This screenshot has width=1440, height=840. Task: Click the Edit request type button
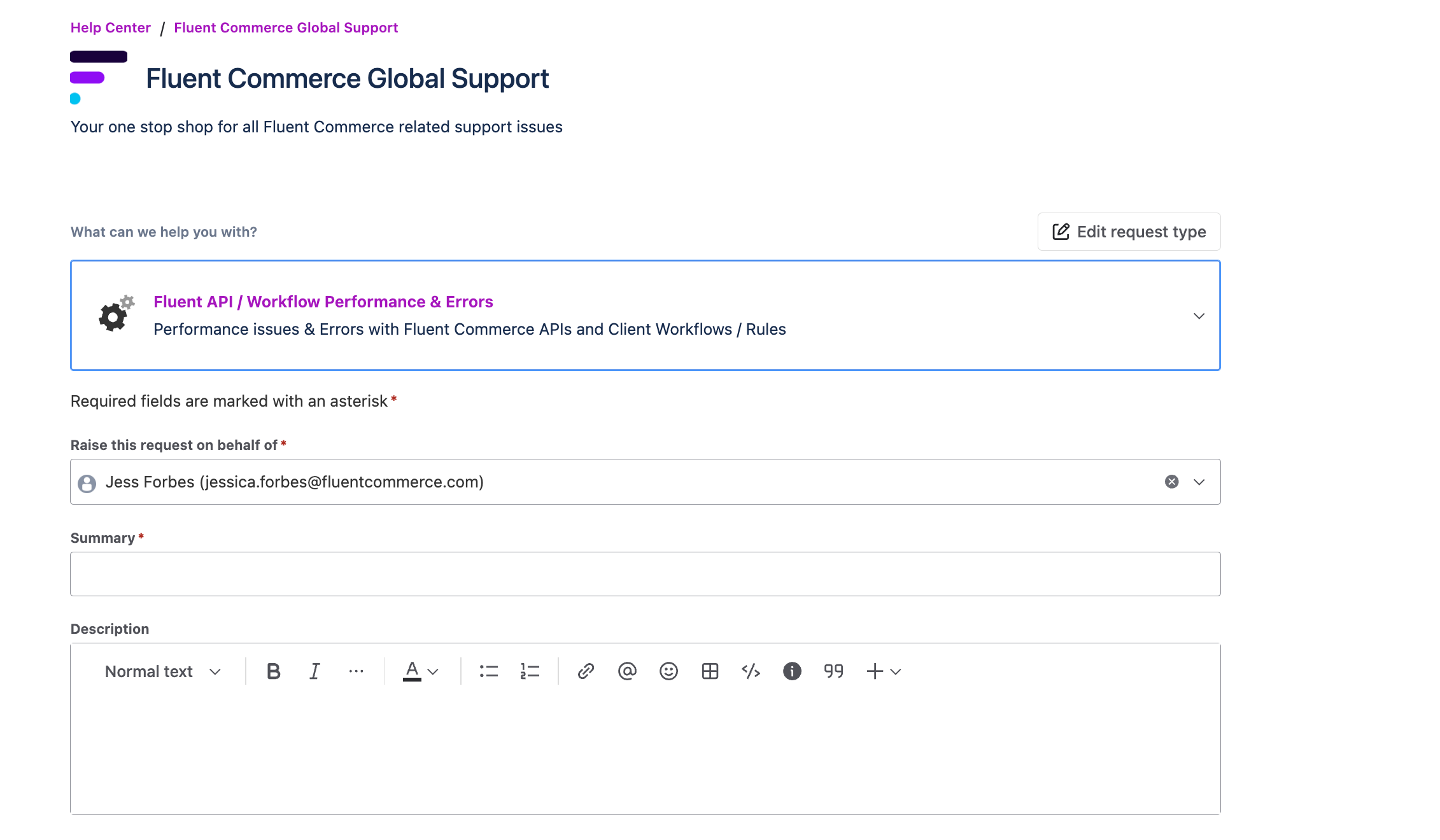click(x=1129, y=232)
